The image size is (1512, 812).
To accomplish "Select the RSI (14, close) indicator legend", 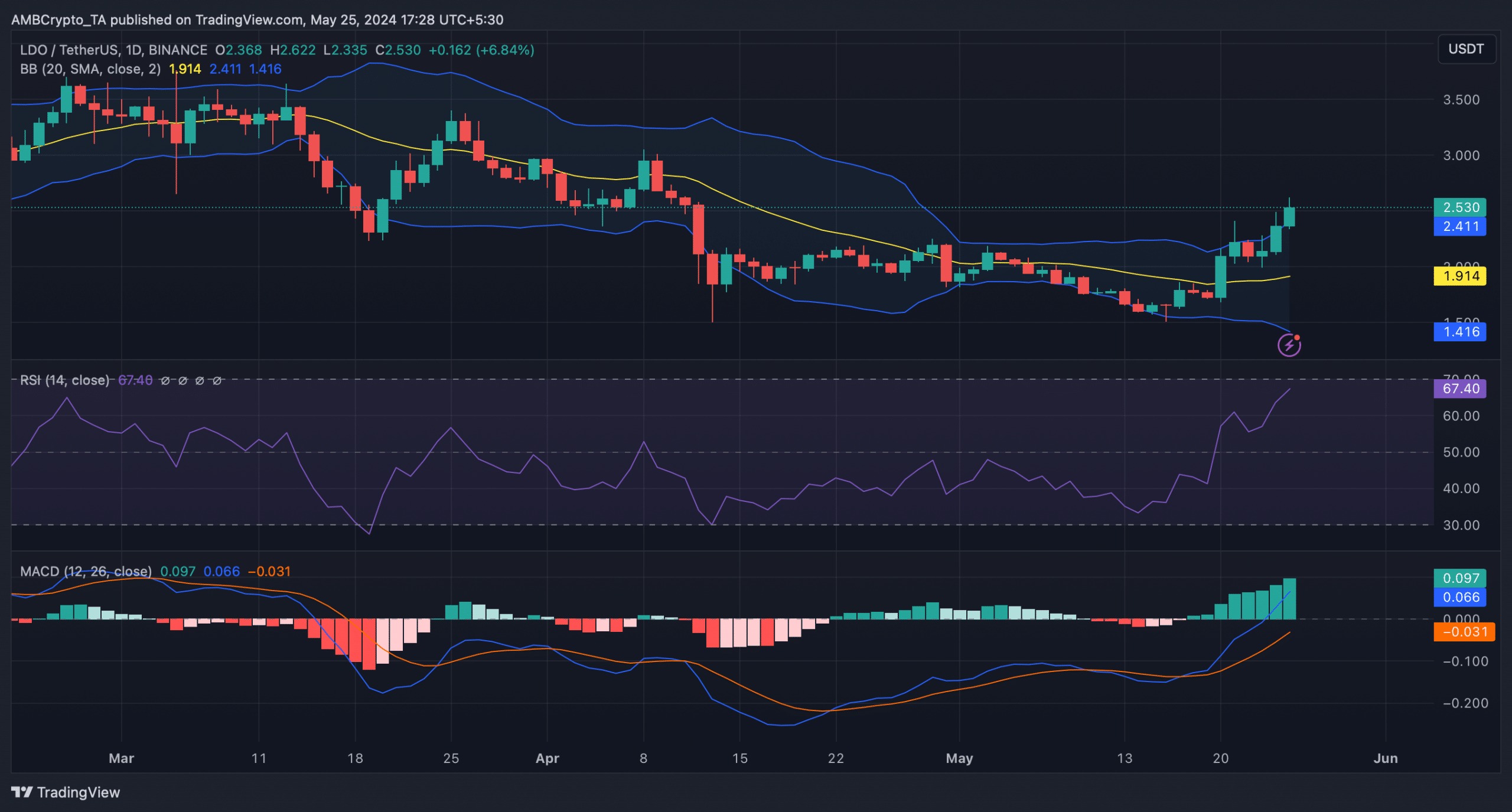I will (x=64, y=380).
